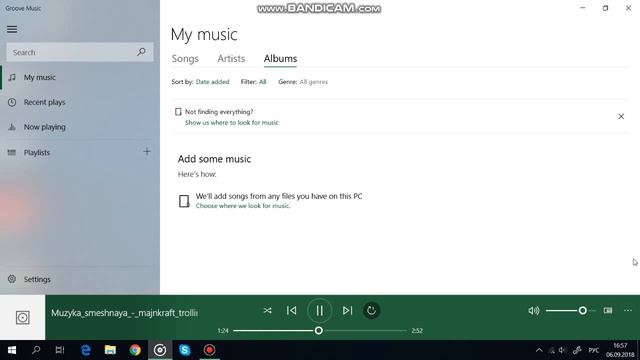Skip to the previous track

pos(291,311)
